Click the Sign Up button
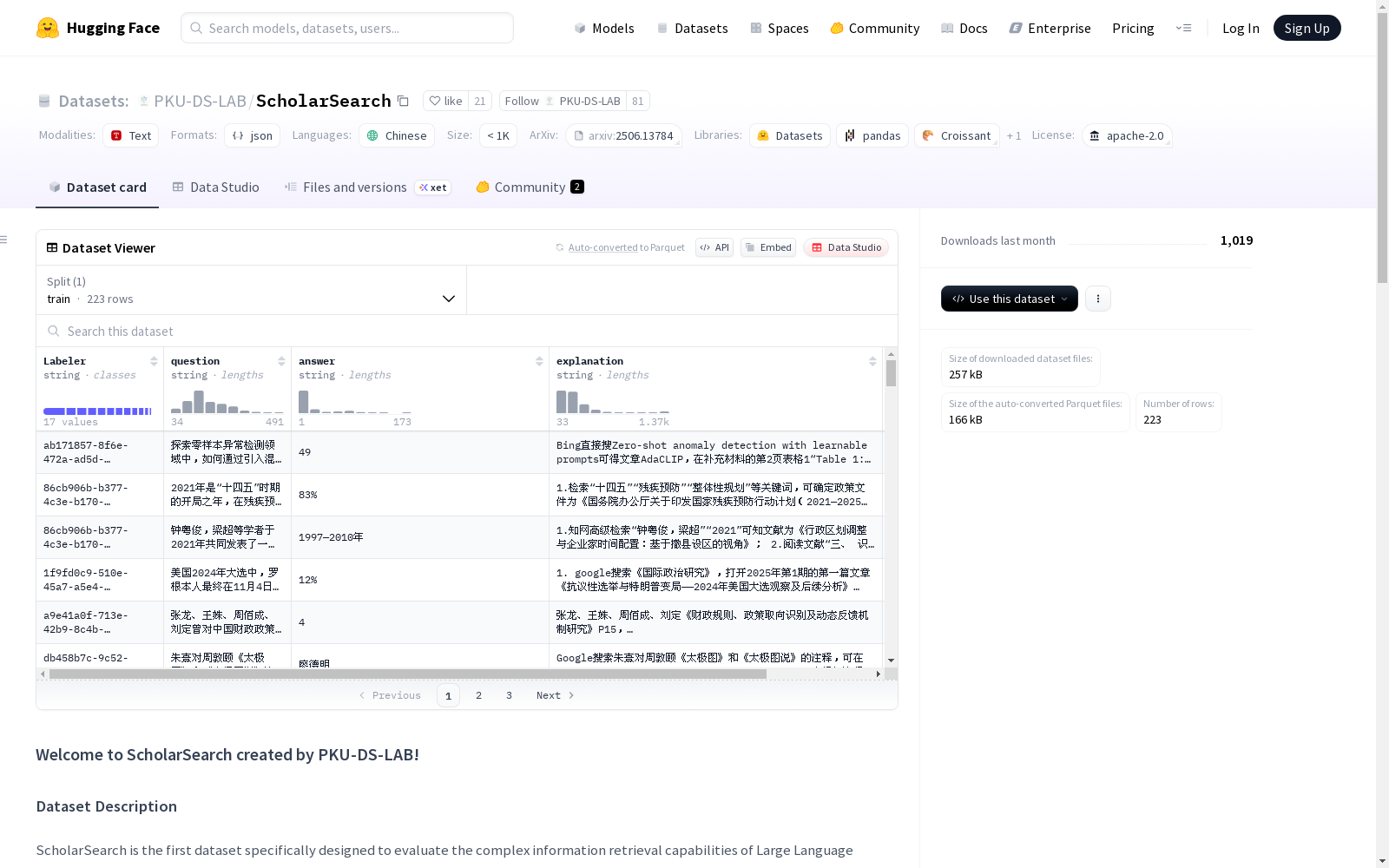The height and width of the screenshot is (868, 1389). (1307, 28)
